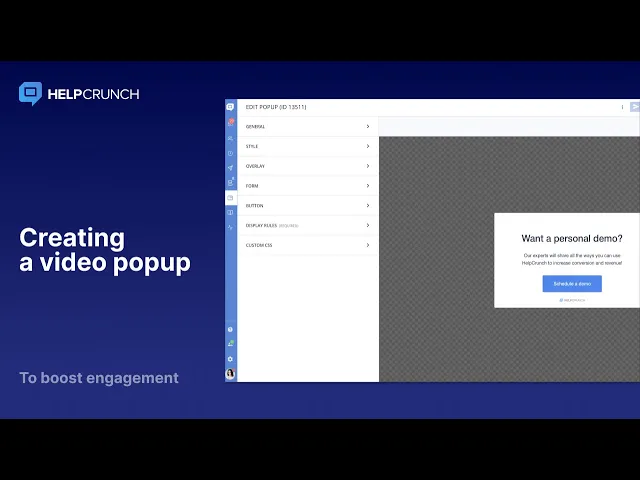
Task: Open the Reports pulse icon in the sidebar
Action: click(230, 227)
